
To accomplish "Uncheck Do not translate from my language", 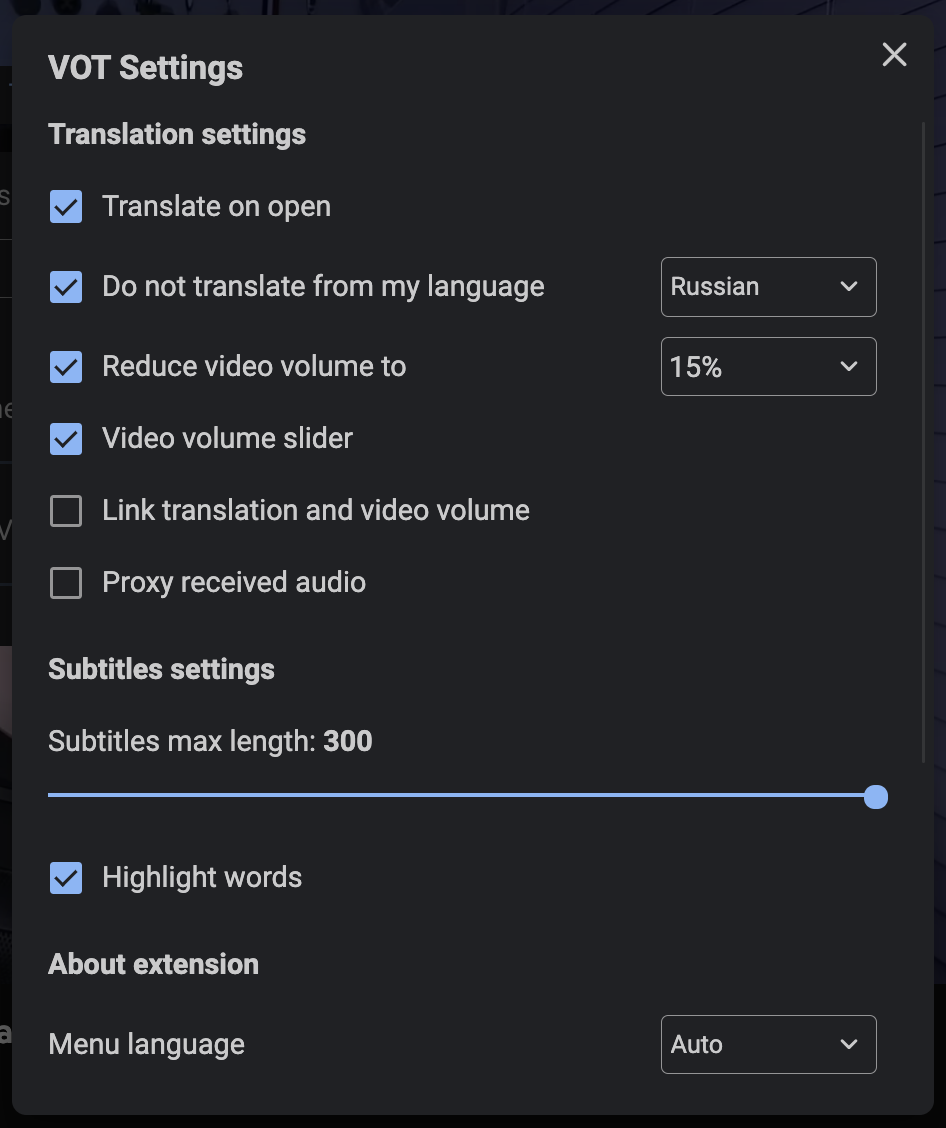I will pos(65,287).
